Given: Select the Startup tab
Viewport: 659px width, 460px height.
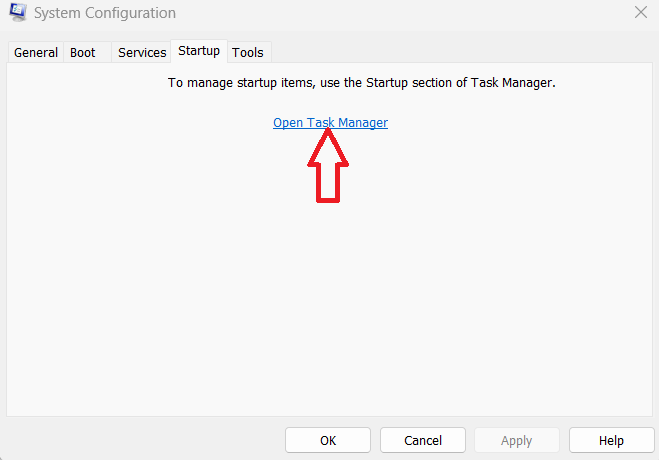Looking at the screenshot, I should (199, 51).
